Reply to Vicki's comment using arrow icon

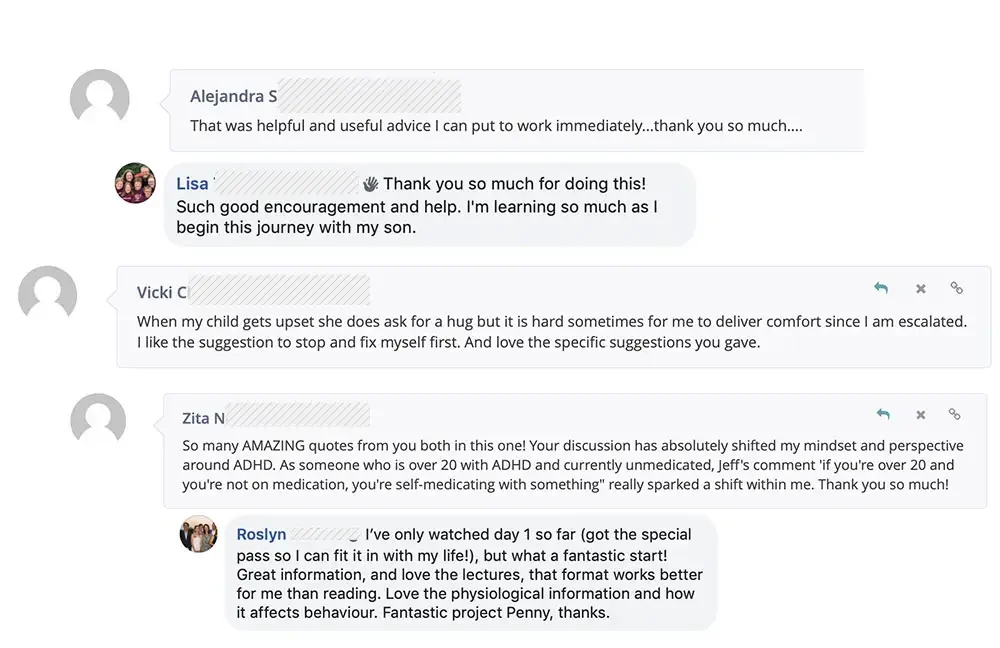tap(881, 288)
